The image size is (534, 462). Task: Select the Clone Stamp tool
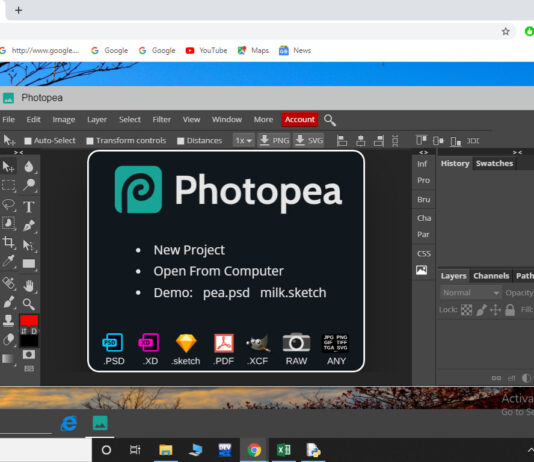coord(8,320)
